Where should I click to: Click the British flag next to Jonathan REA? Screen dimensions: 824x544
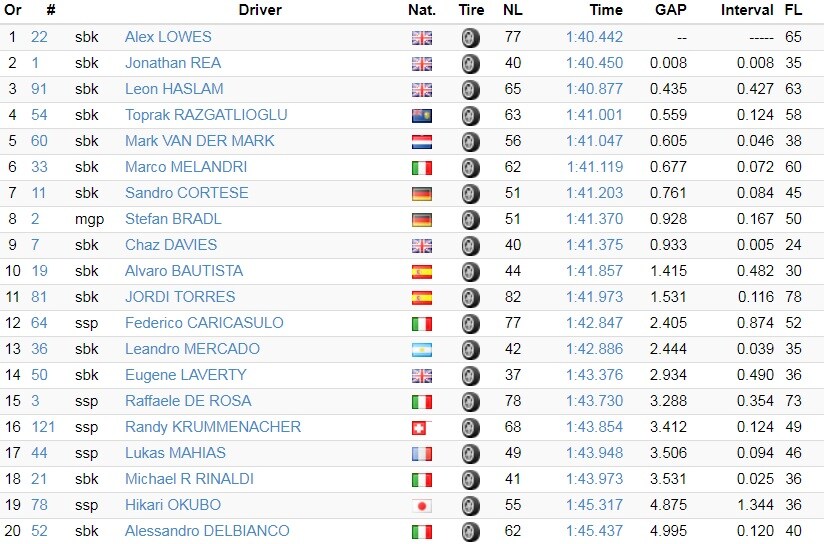coord(421,64)
